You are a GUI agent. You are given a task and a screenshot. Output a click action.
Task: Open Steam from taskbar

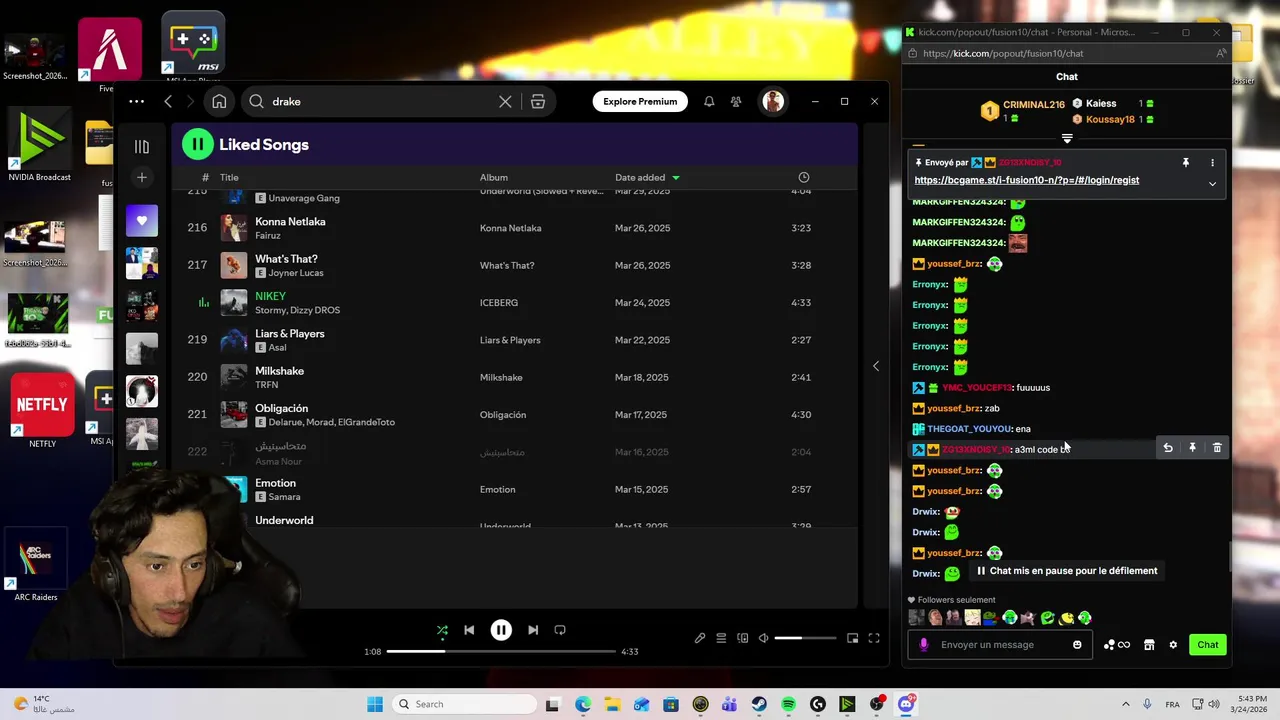point(759,704)
